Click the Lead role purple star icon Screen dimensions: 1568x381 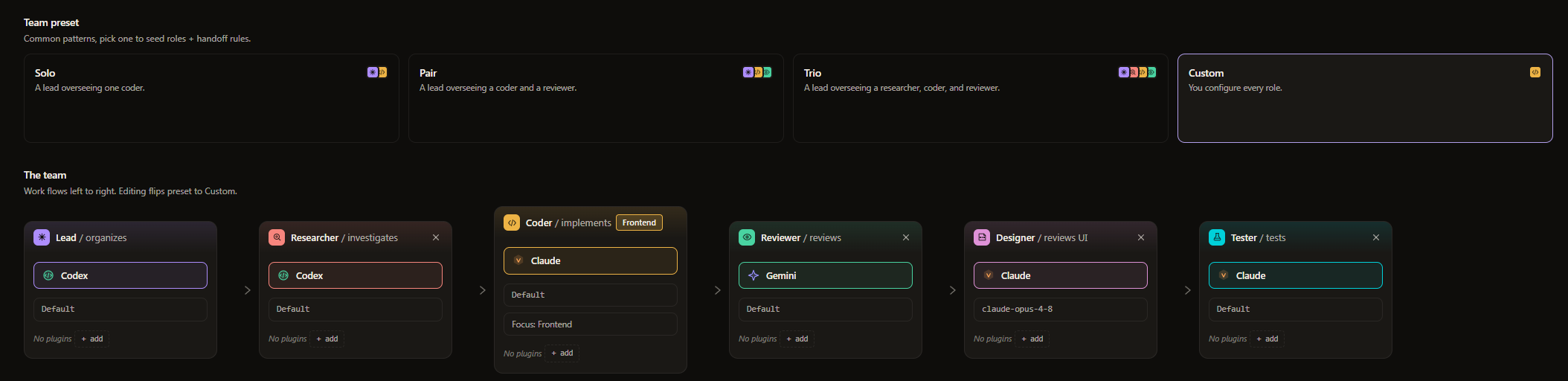42,237
